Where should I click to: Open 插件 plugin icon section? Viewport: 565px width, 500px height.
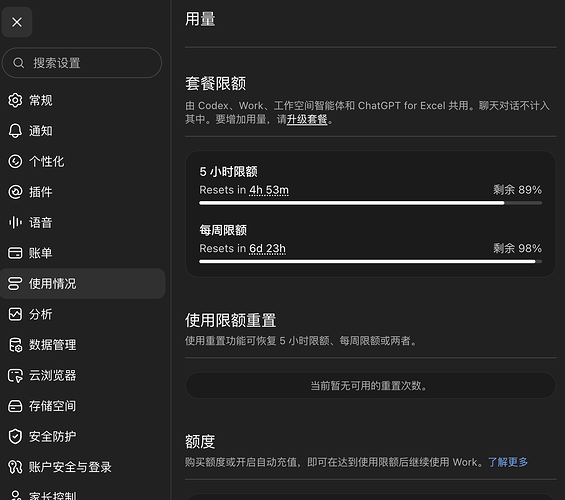[x=15, y=192]
